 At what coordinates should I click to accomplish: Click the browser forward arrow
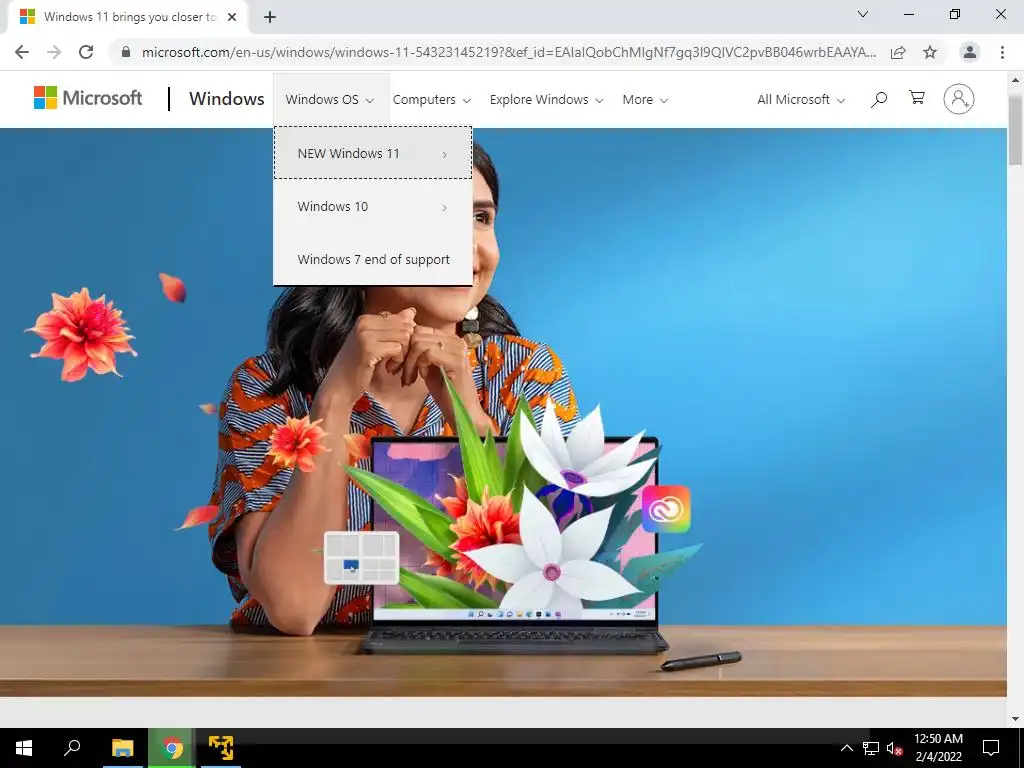(54, 52)
